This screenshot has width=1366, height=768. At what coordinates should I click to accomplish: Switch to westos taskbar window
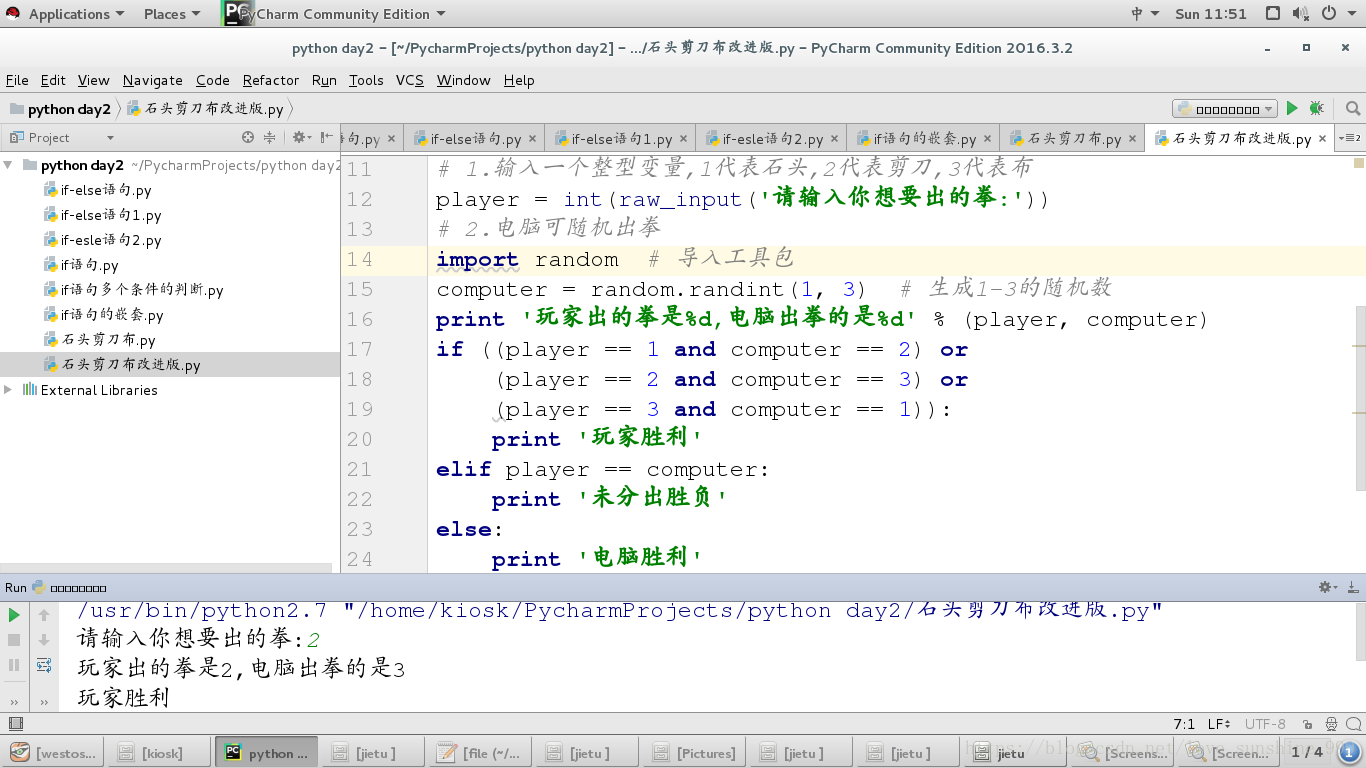(53, 753)
